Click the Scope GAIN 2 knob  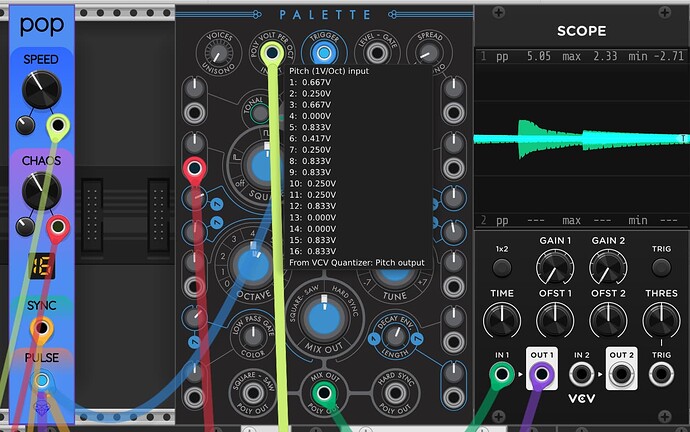608,267
